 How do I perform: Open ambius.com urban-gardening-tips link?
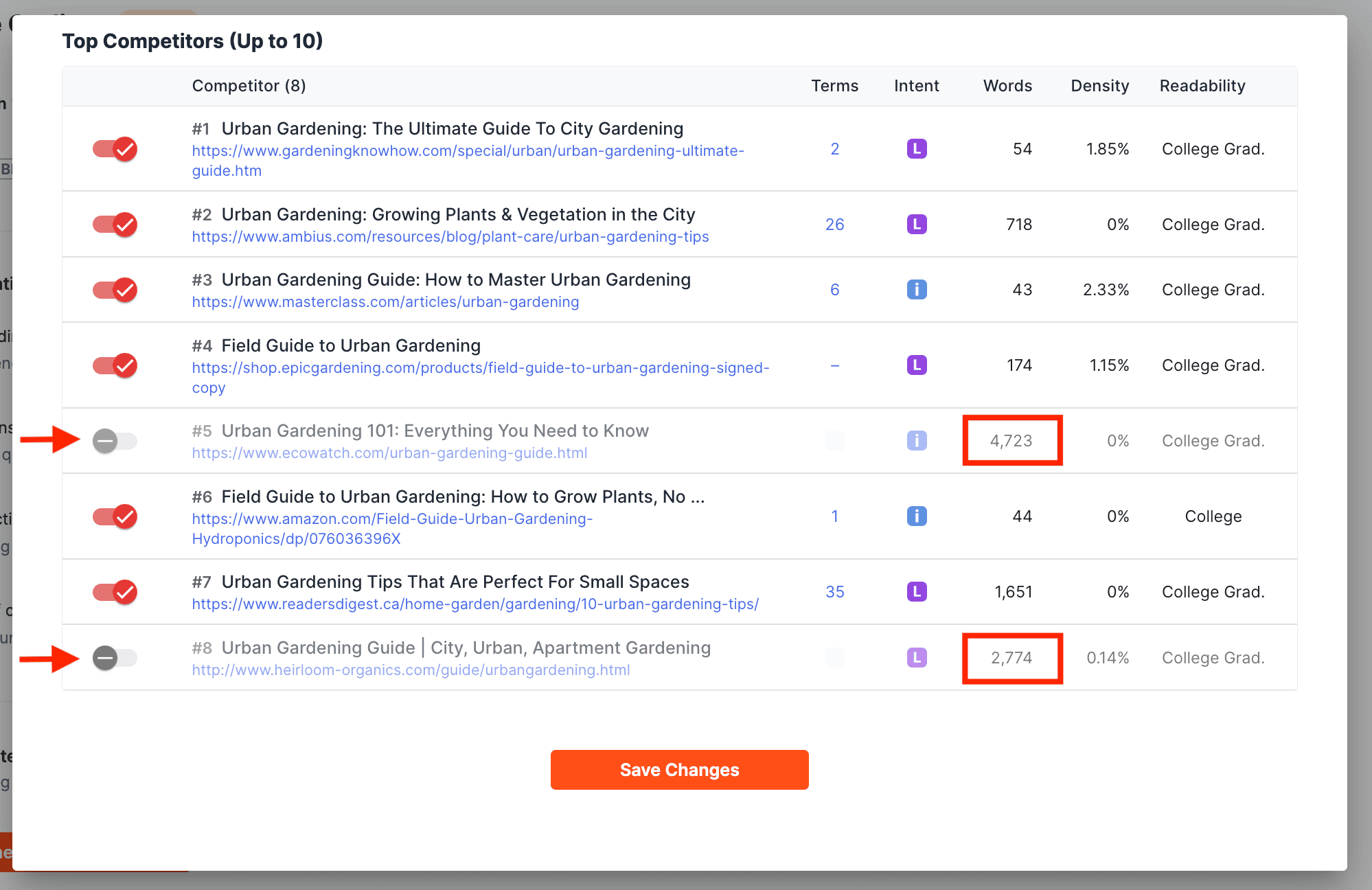coord(450,237)
